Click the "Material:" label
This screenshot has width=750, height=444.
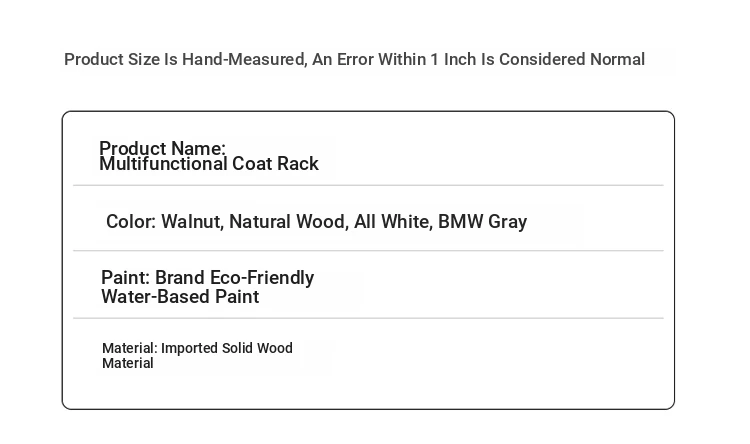[x=129, y=349]
